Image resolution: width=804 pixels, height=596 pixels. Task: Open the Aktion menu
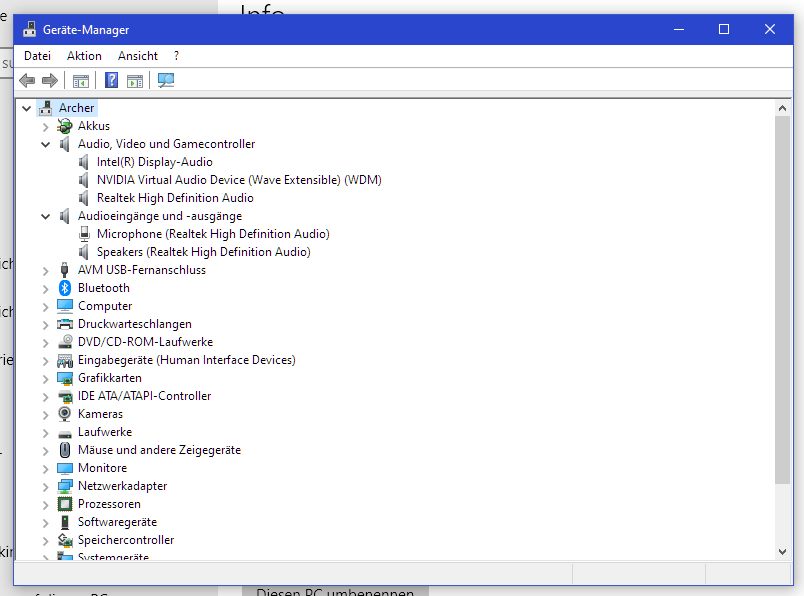coord(84,56)
